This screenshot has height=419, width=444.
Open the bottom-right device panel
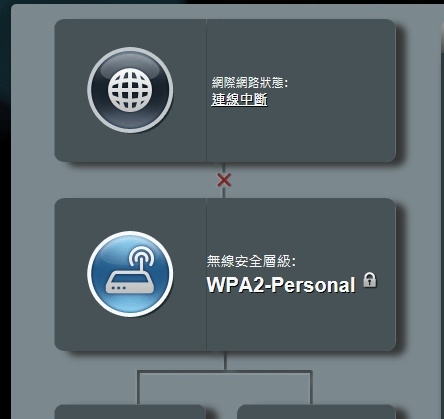pos(316,412)
